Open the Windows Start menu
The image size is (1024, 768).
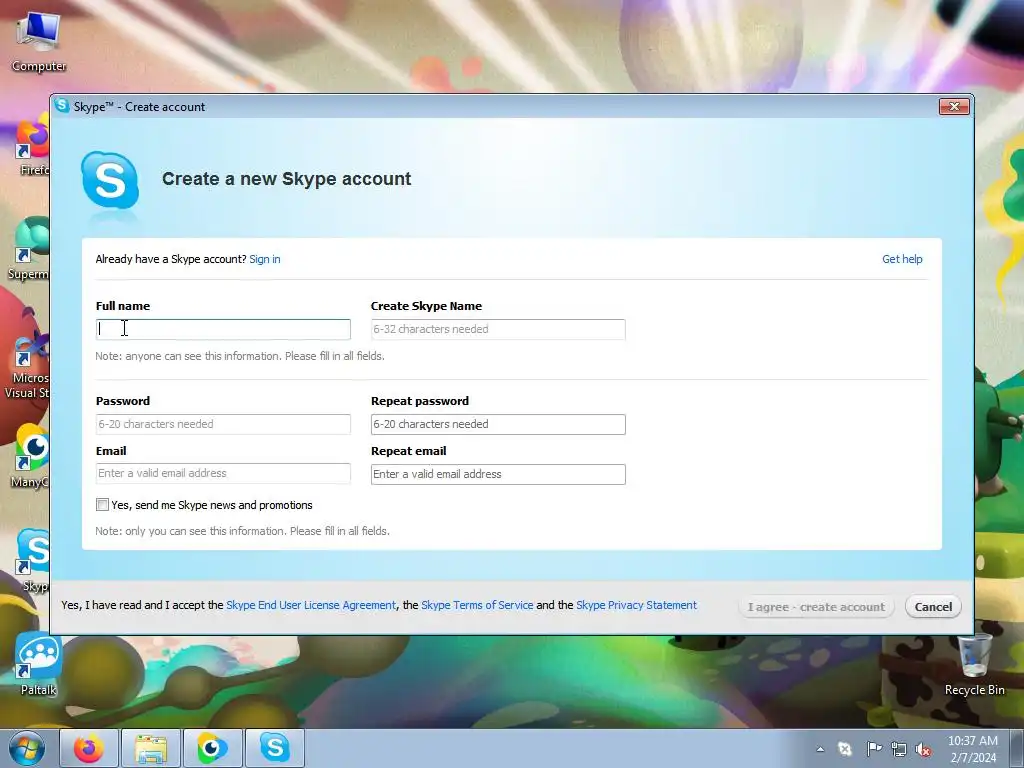26,748
